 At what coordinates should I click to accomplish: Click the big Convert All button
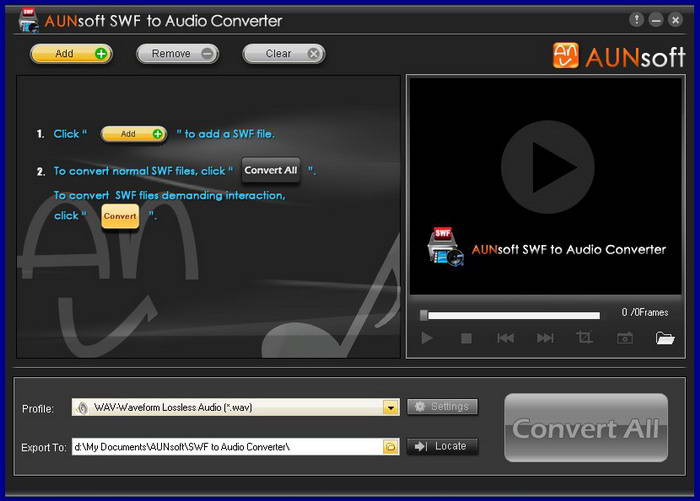point(586,428)
